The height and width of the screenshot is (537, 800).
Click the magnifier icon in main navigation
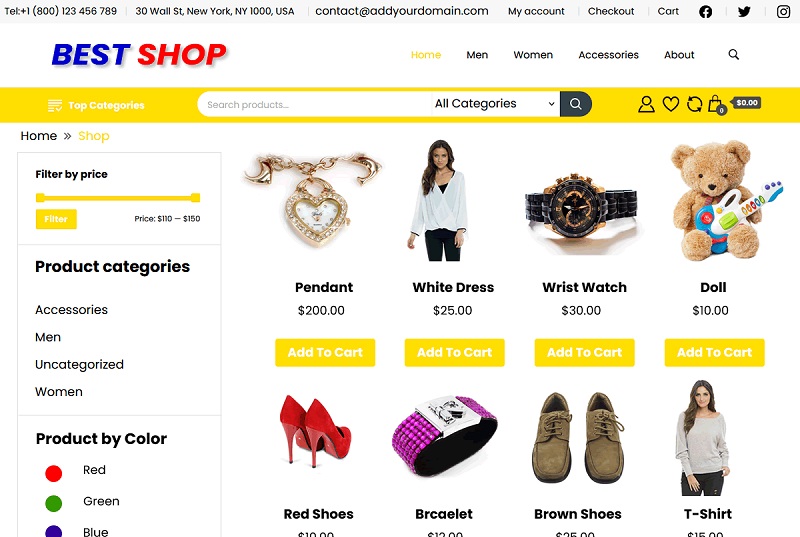point(734,55)
